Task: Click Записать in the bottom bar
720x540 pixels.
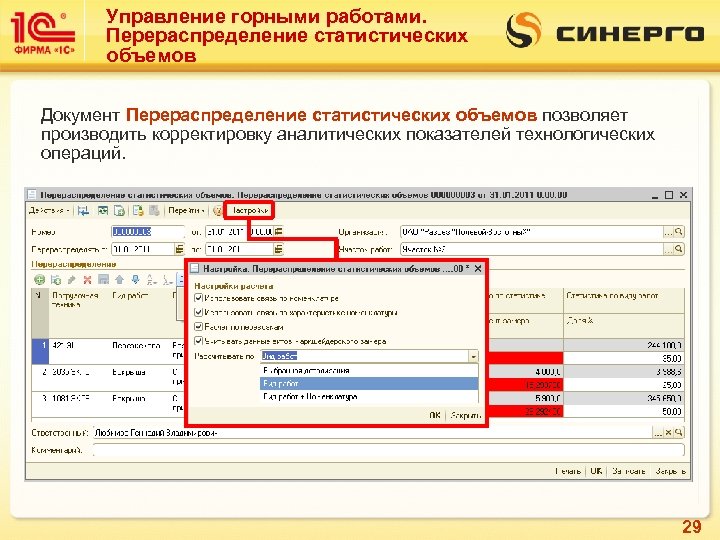Action: point(629,471)
